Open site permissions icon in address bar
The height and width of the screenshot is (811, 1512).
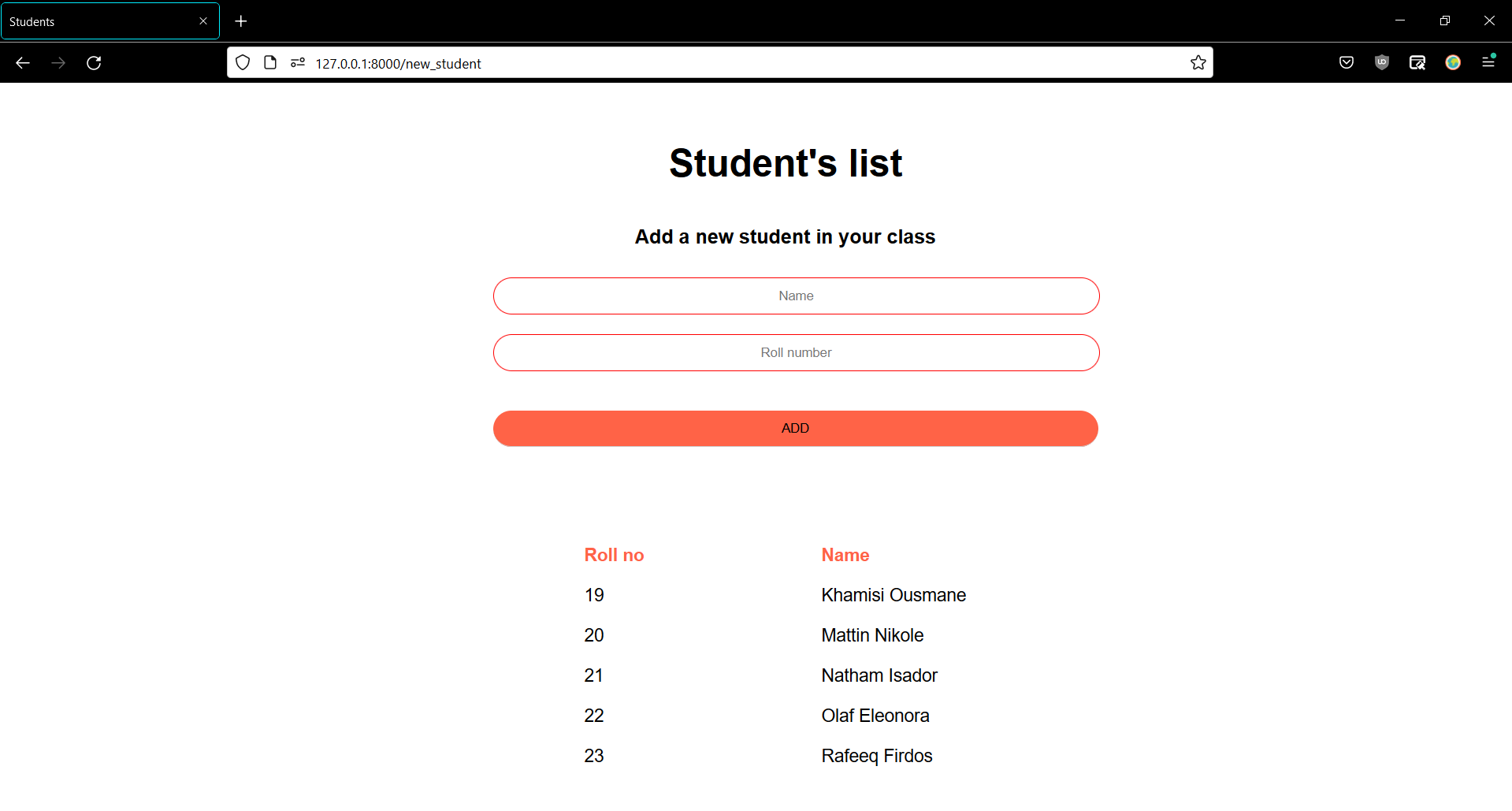(x=298, y=63)
